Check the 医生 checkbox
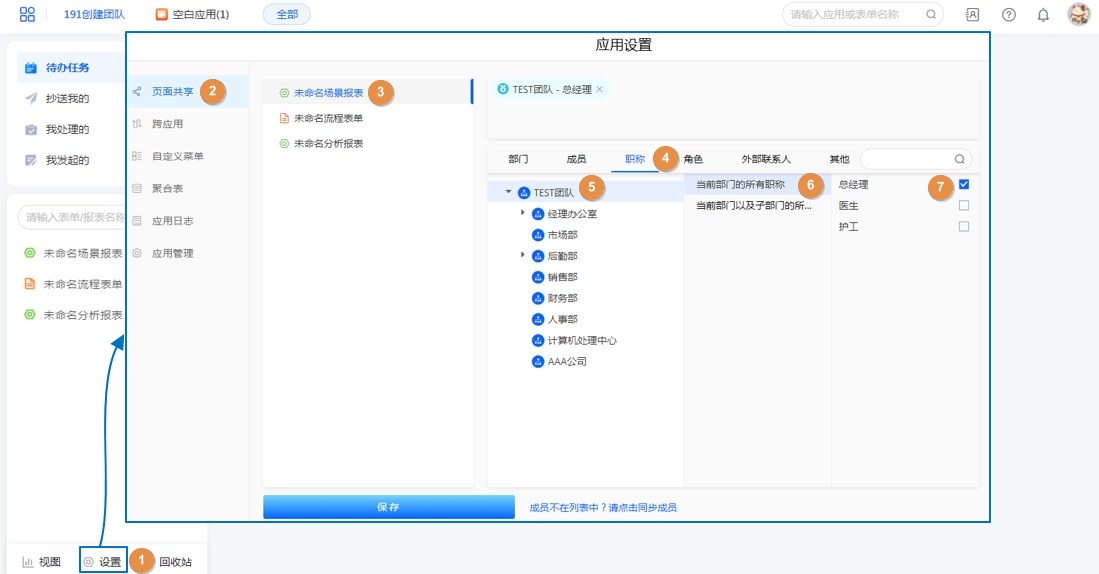 [x=964, y=205]
